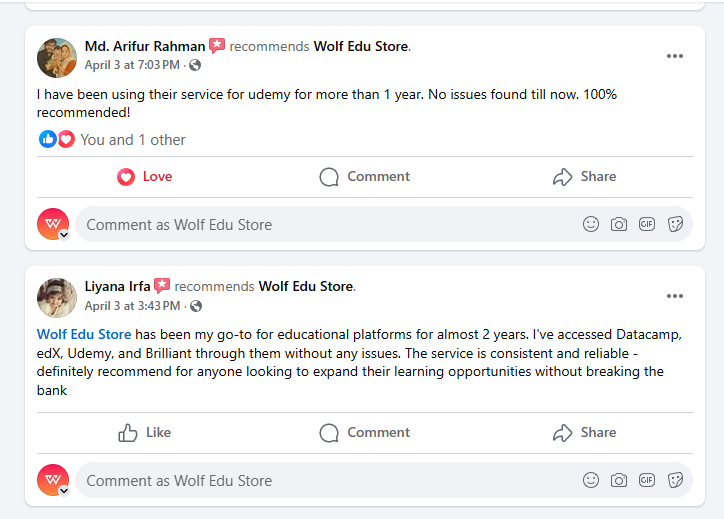Choose GIF for comment on Liyana's post
This screenshot has height=519, width=724.
[x=647, y=480]
